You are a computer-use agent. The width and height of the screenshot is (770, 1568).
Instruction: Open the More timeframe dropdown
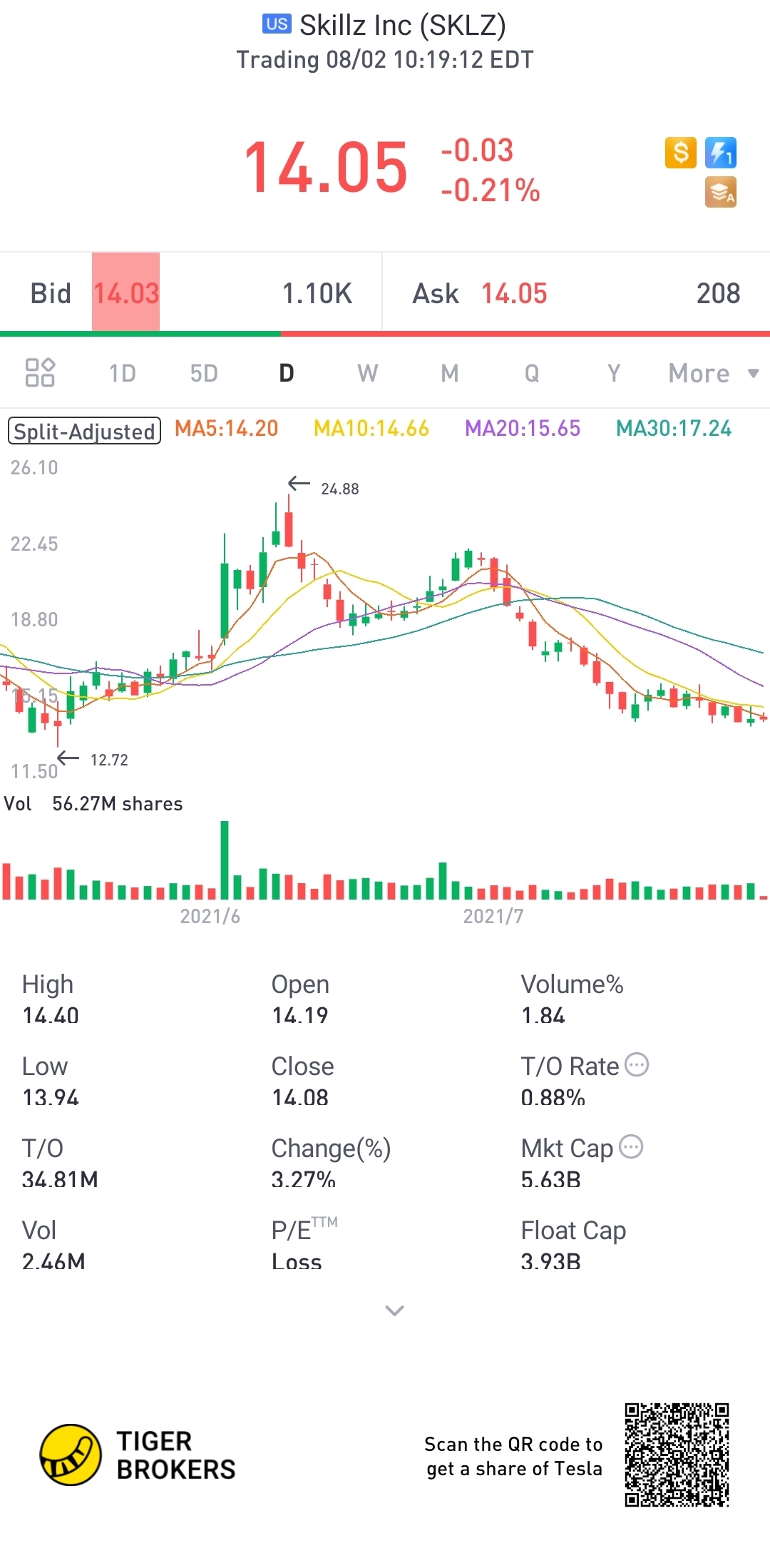point(714,373)
